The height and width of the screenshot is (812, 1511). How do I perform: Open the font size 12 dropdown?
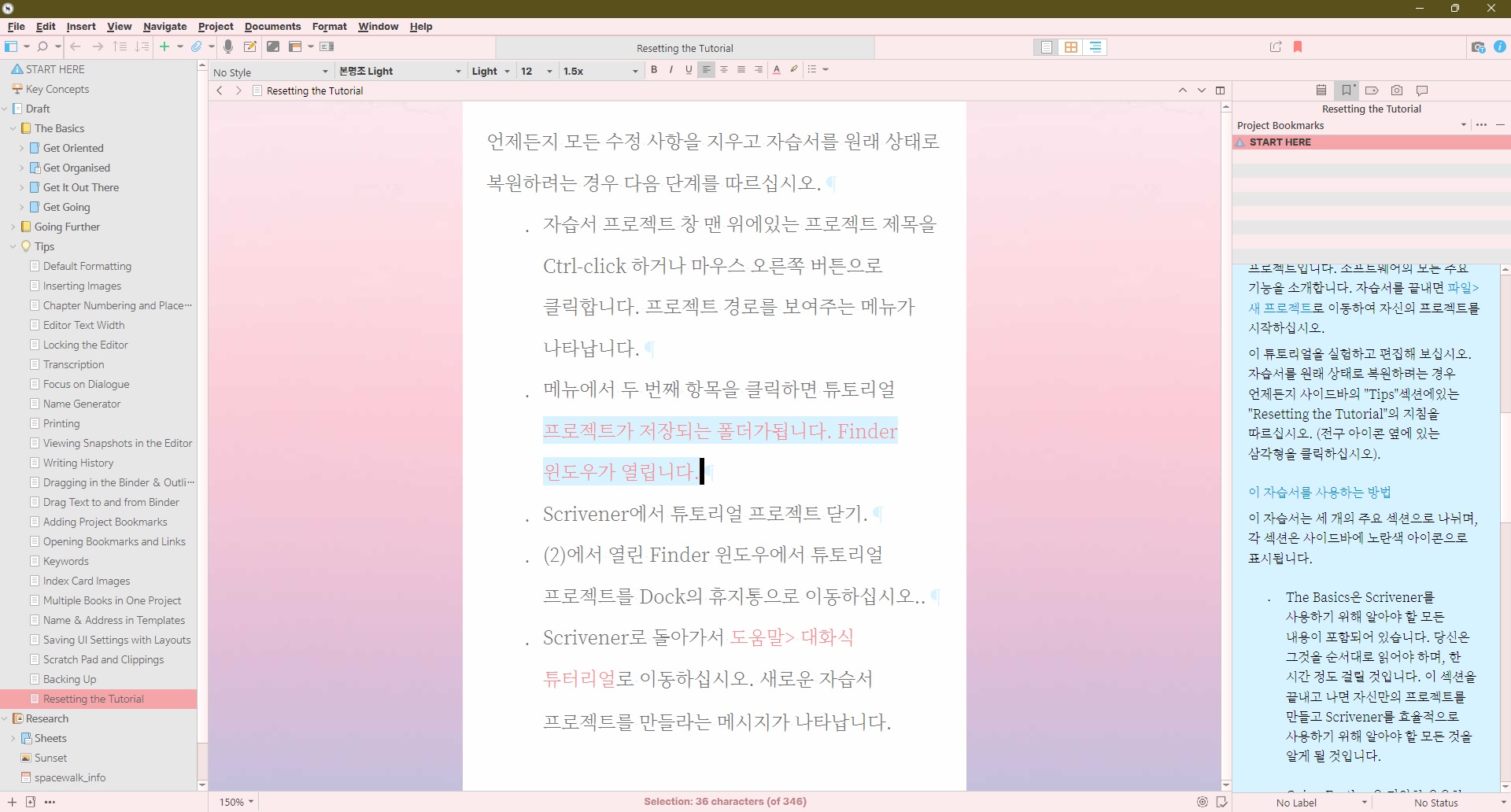(x=537, y=72)
